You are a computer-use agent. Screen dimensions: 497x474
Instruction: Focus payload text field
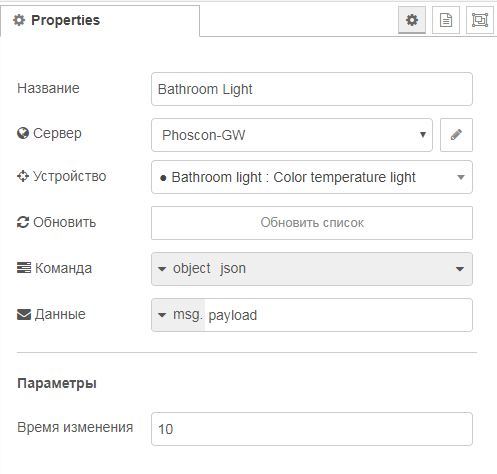point(338,315)
